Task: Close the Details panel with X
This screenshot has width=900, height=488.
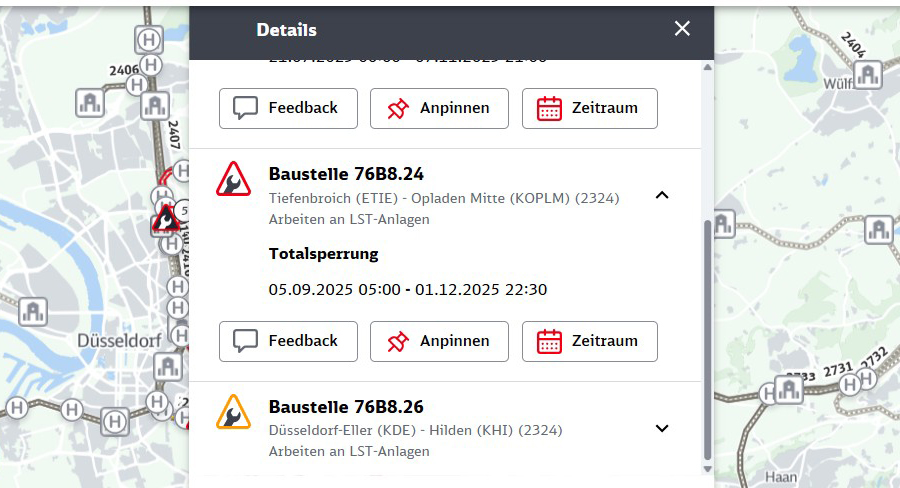Action: coord(682,29)
